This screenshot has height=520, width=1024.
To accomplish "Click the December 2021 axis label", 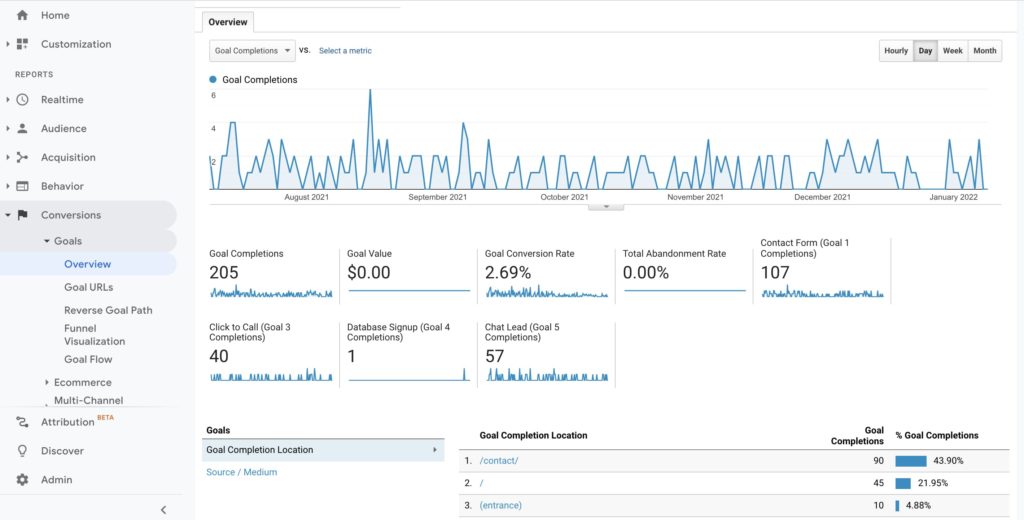I will pyautogui.click(x=822, y=197).
